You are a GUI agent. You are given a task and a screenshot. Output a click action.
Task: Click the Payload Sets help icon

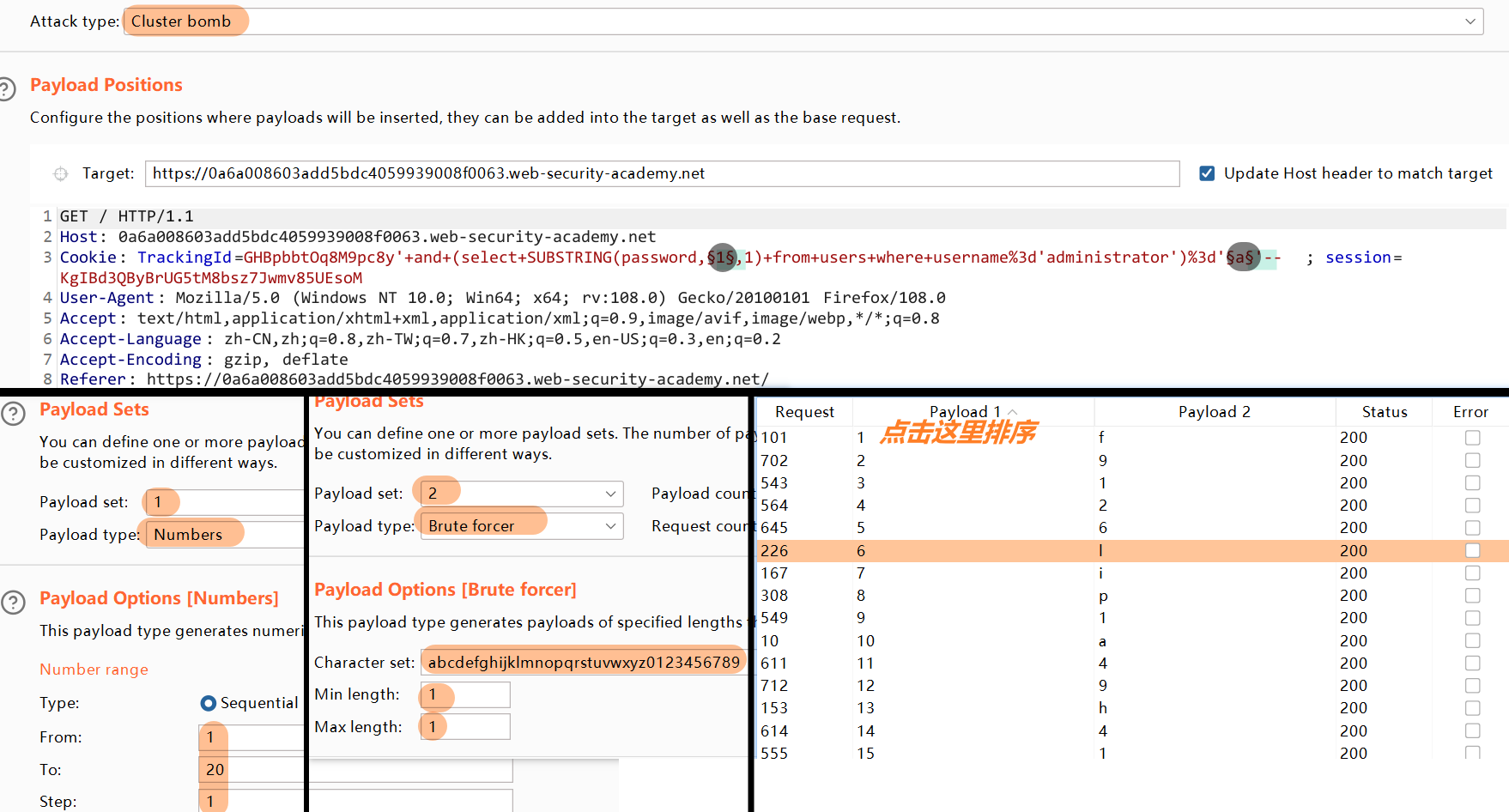tap(14, 413)
